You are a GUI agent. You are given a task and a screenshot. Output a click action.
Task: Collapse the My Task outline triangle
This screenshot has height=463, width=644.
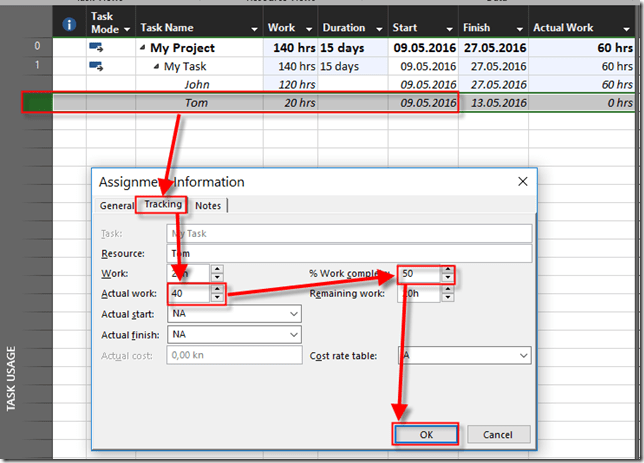(x=157, y=66)
